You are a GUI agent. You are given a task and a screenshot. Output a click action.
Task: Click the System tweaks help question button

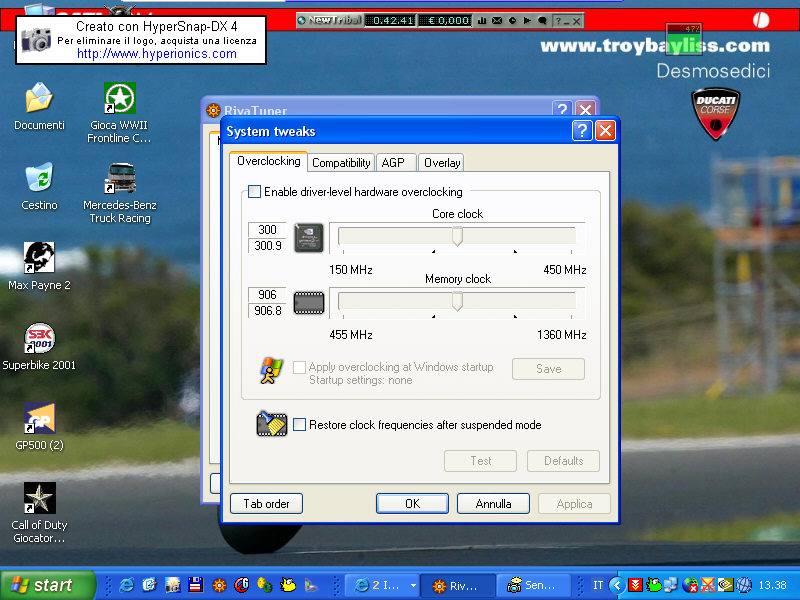582,131
